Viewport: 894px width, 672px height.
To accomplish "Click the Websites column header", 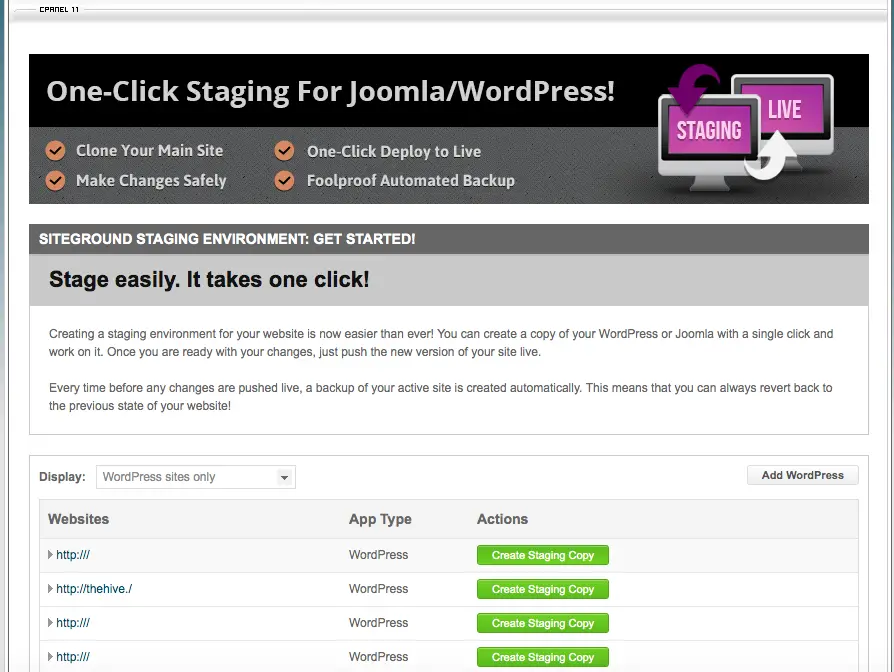I will [79, 519].
